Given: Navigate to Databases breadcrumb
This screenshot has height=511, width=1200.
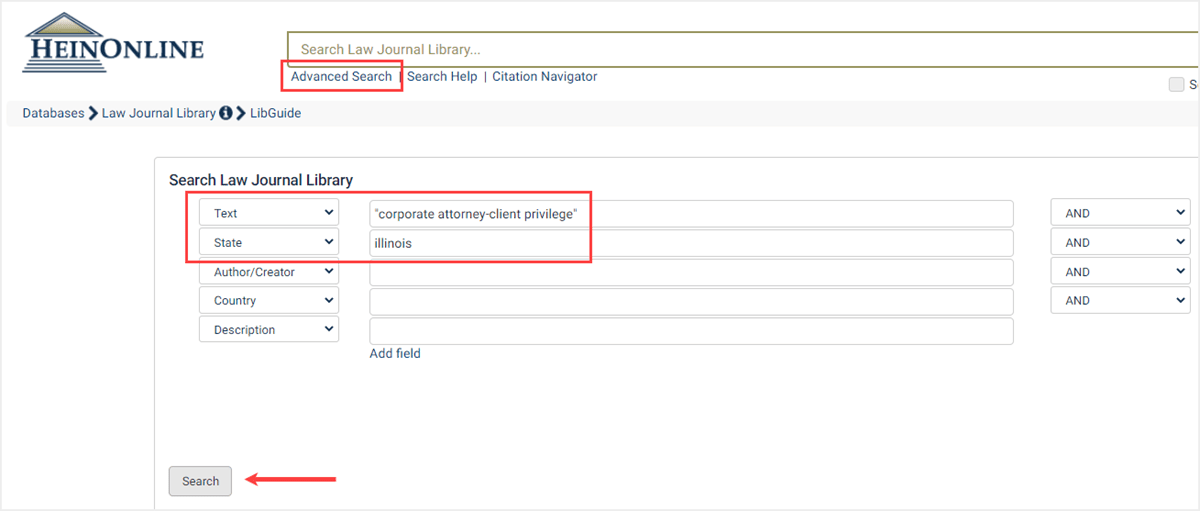Looking at the screenshot, I should [53, 113].
